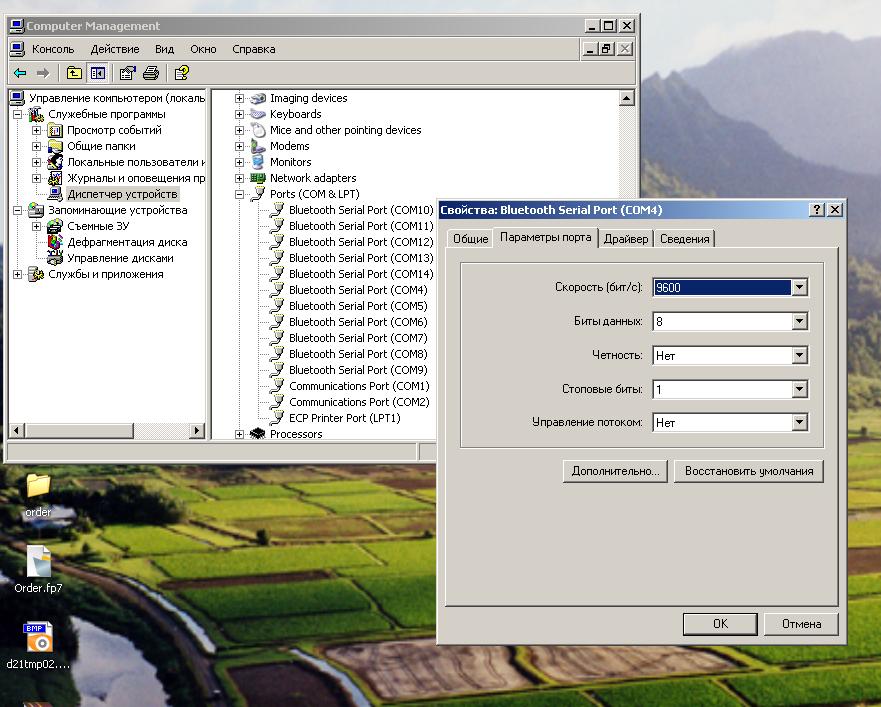Click the Network adapters icon

258,178
